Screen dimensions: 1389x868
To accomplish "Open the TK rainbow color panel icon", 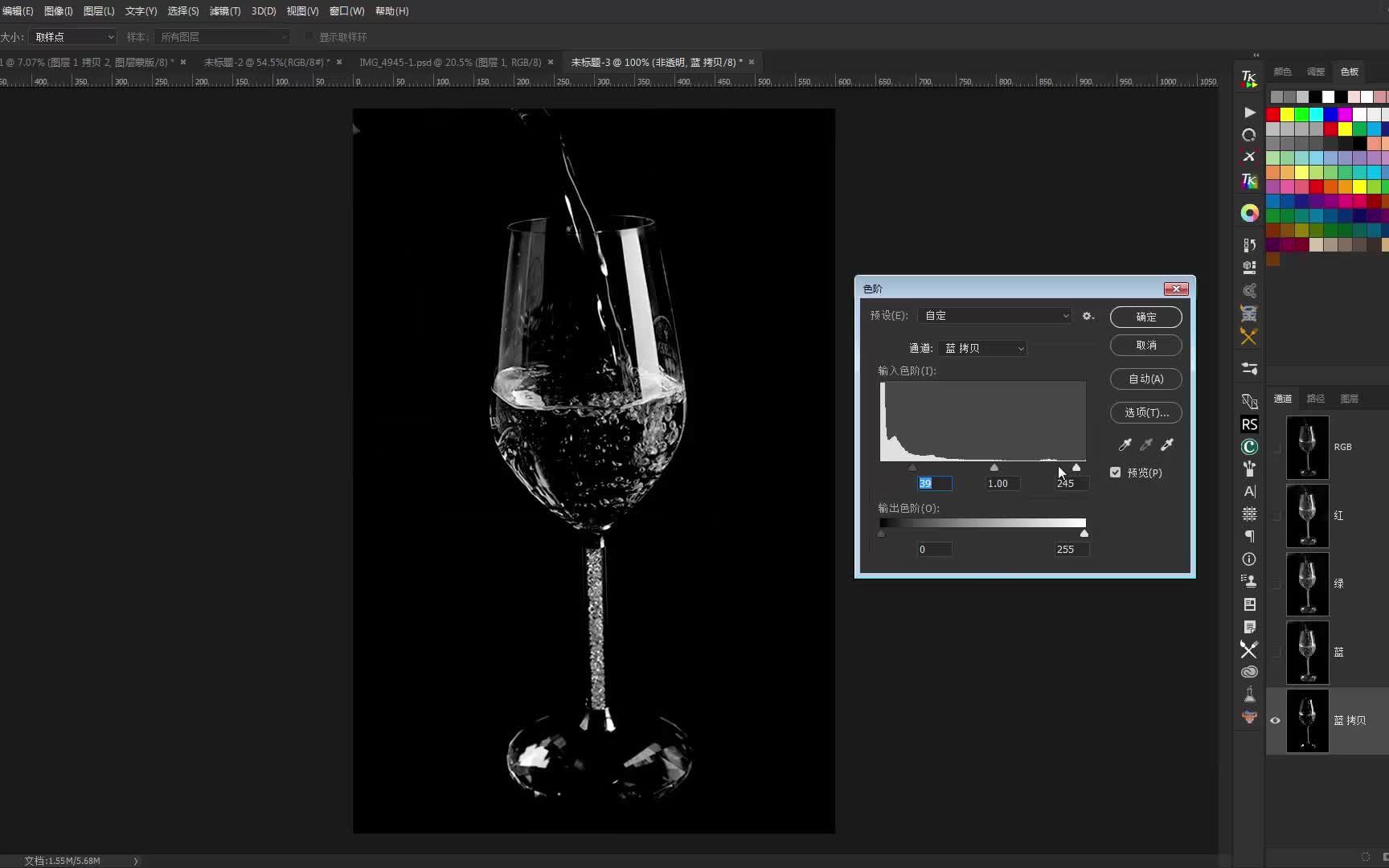I will point(1248,181).
